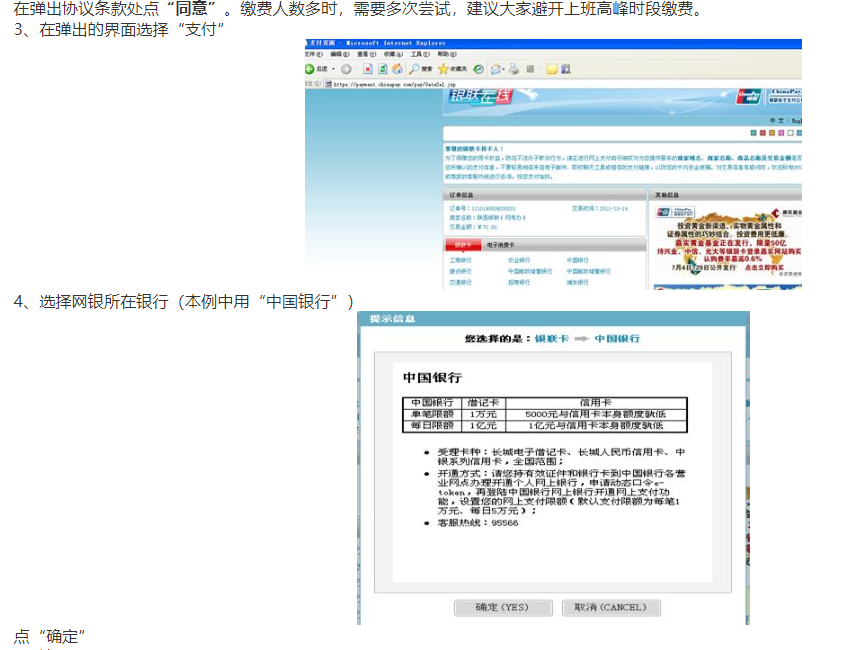Open Favorites star icon in toolbar

point(443,69)
